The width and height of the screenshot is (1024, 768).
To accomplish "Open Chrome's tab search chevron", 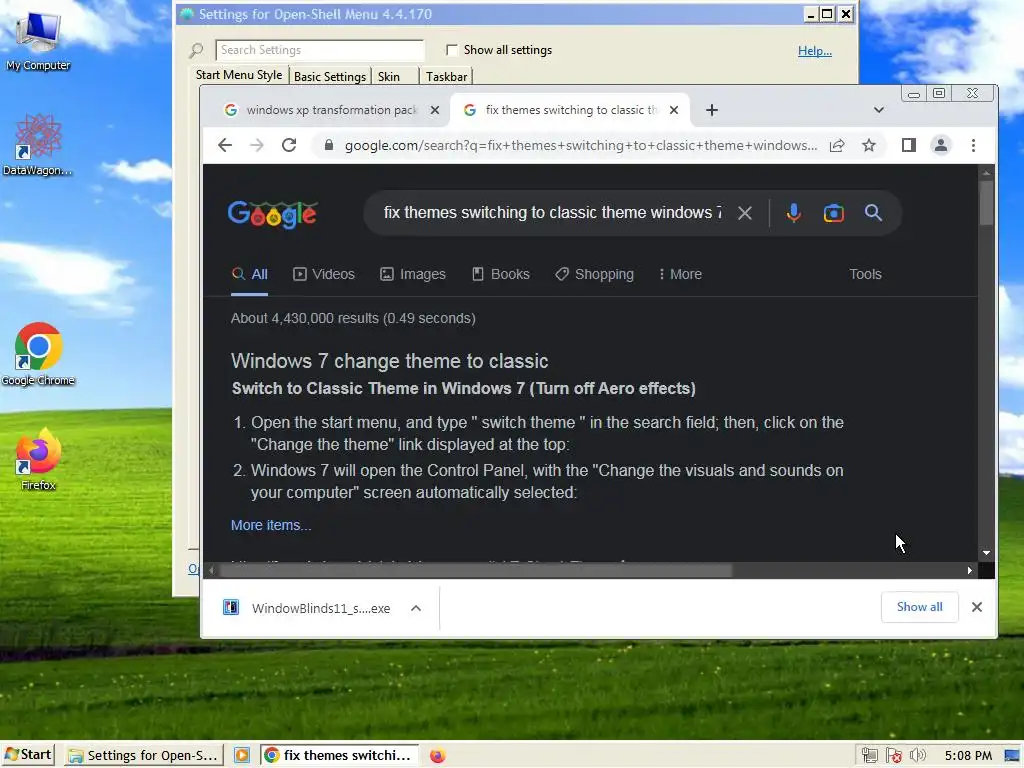I will coord(878,110).
